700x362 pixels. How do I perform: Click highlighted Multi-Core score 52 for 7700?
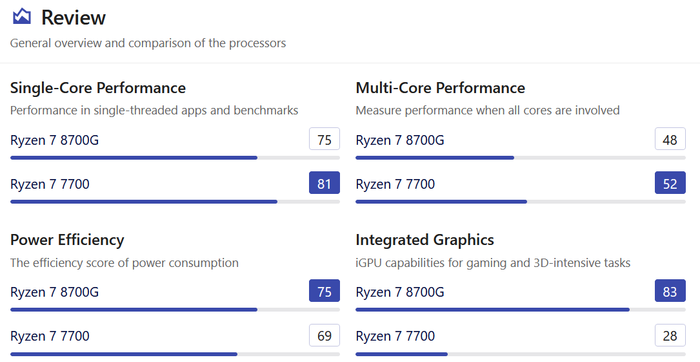coord(670,183)
